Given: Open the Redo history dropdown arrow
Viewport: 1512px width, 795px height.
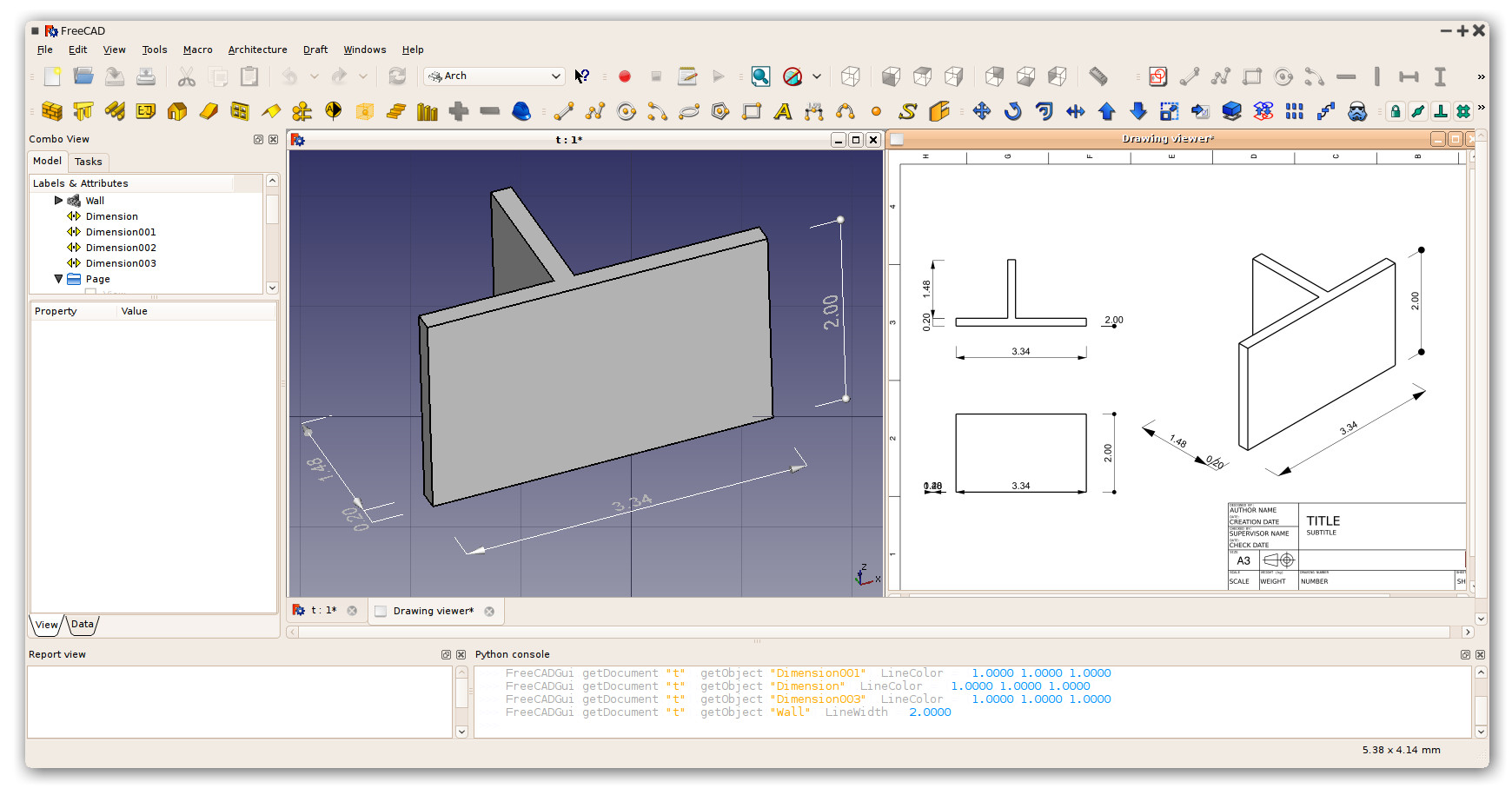Looking at the screenshot, I should click(363, 76).
